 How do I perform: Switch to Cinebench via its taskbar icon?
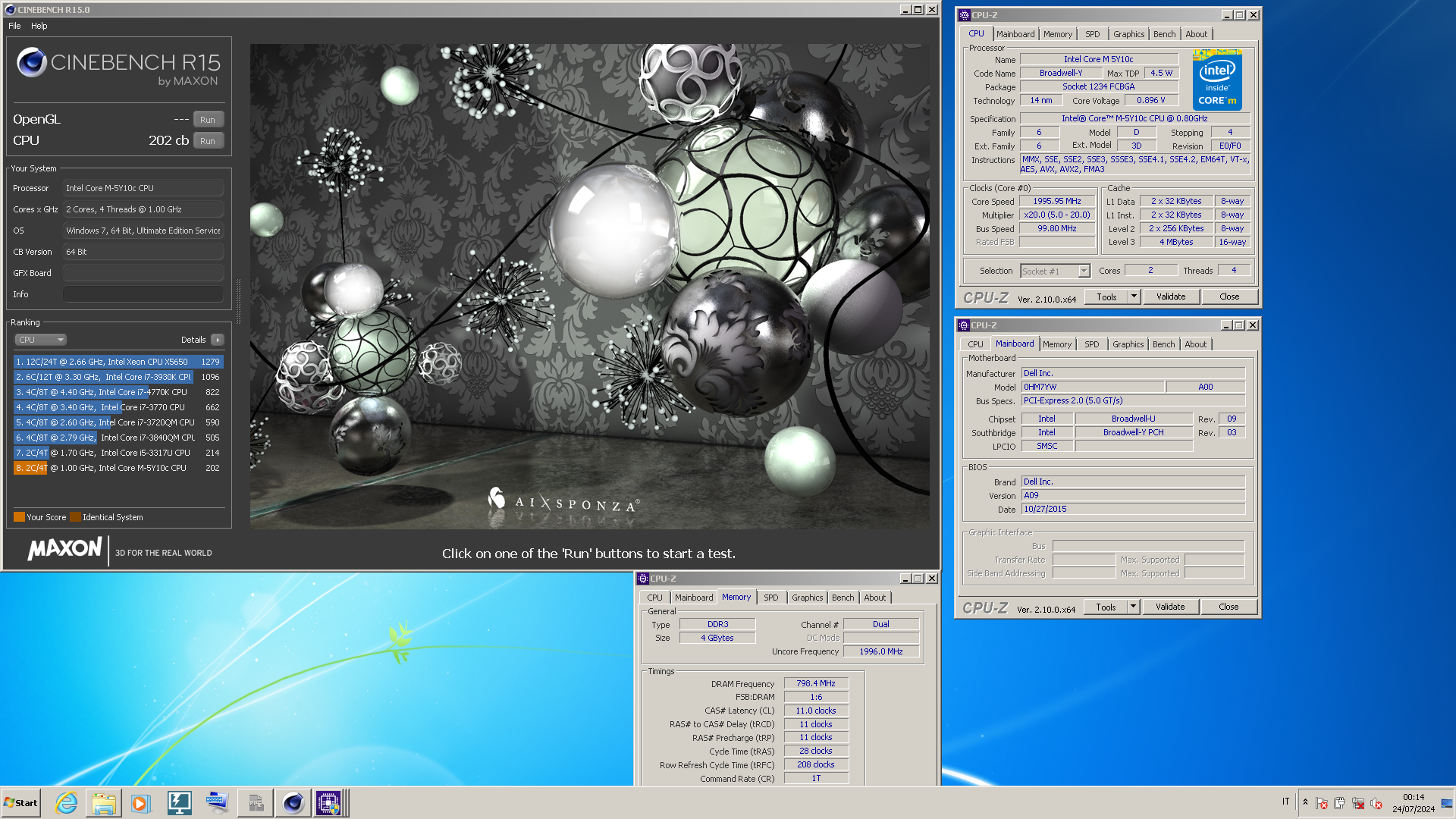(x=293, y=803)
